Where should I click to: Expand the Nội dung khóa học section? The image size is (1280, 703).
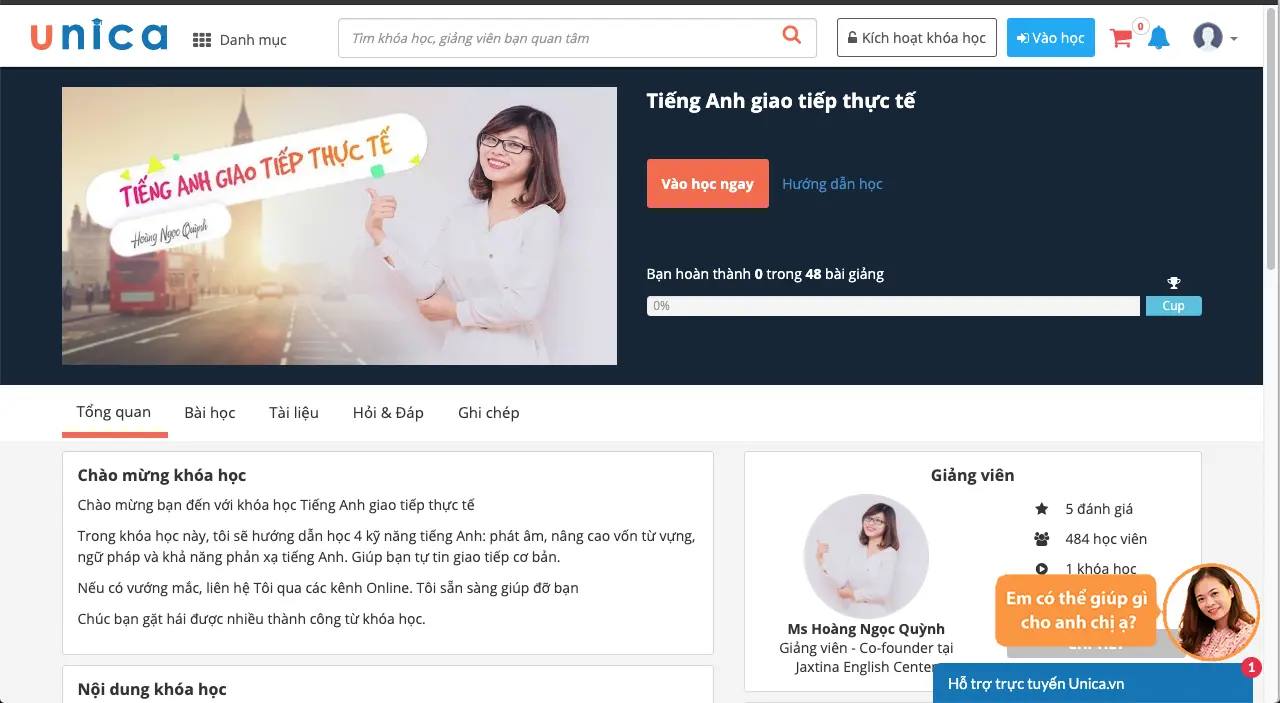[x=151, y=689]
